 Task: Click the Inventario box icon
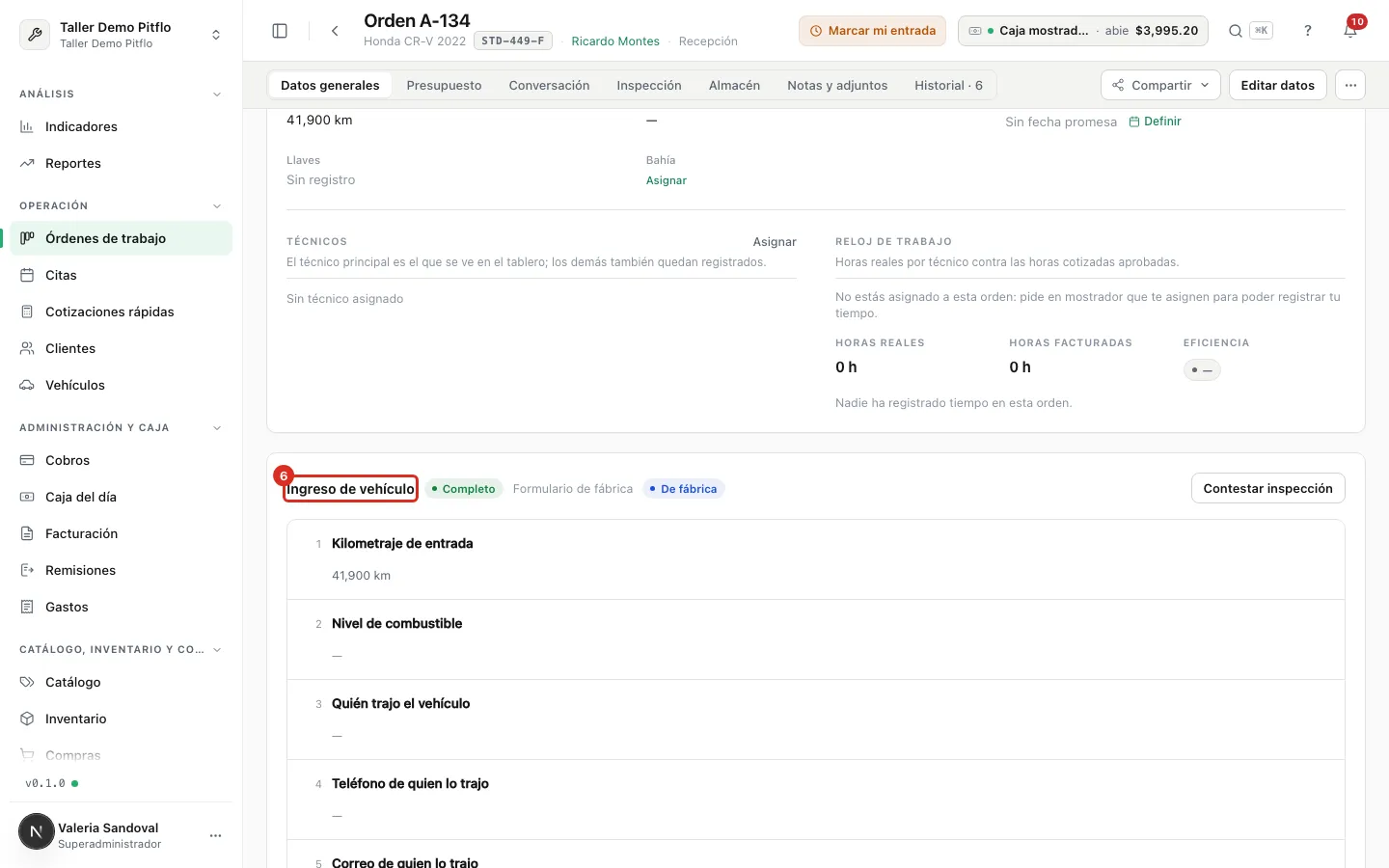[27, 719]
